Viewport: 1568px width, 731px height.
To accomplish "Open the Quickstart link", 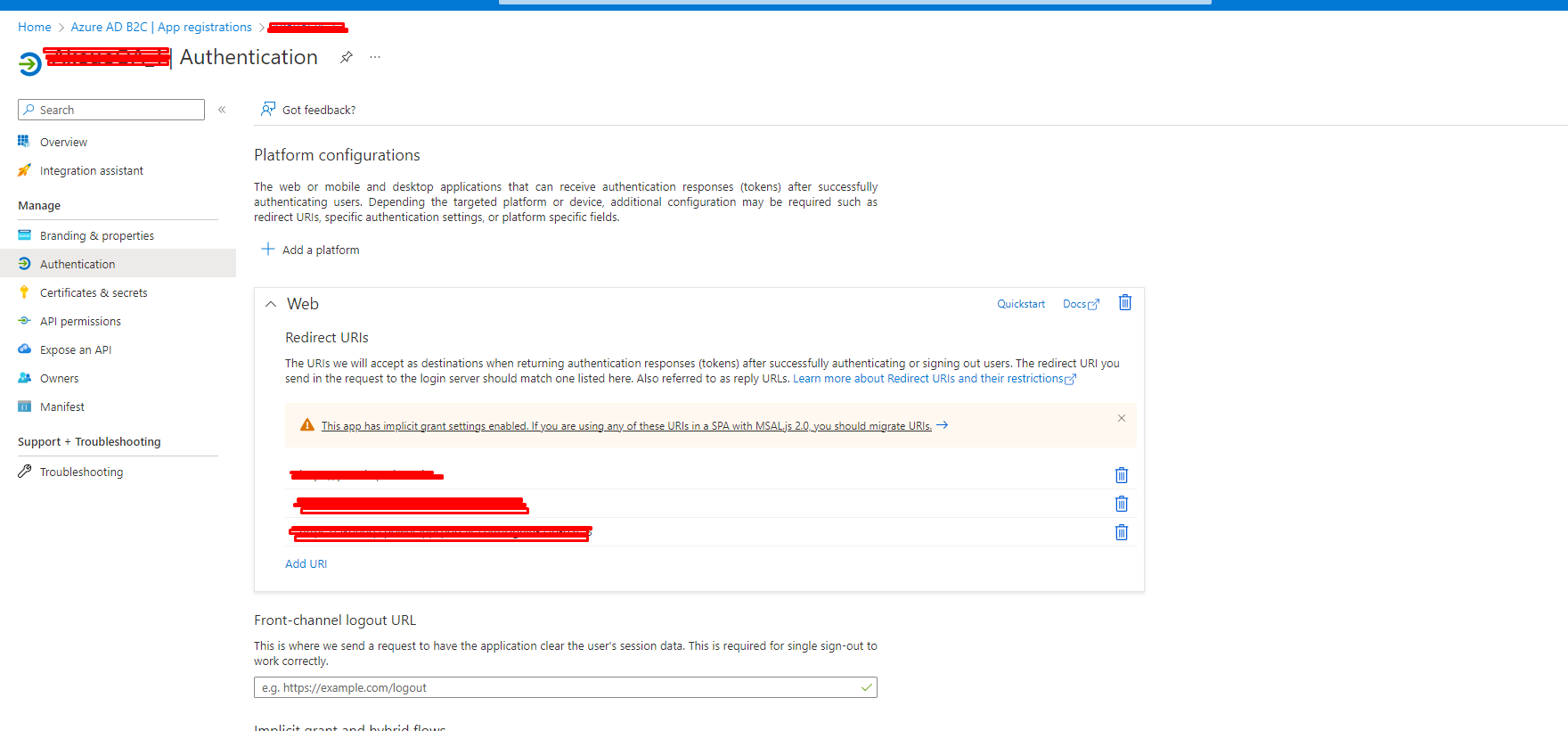I will pos(1020,304).
